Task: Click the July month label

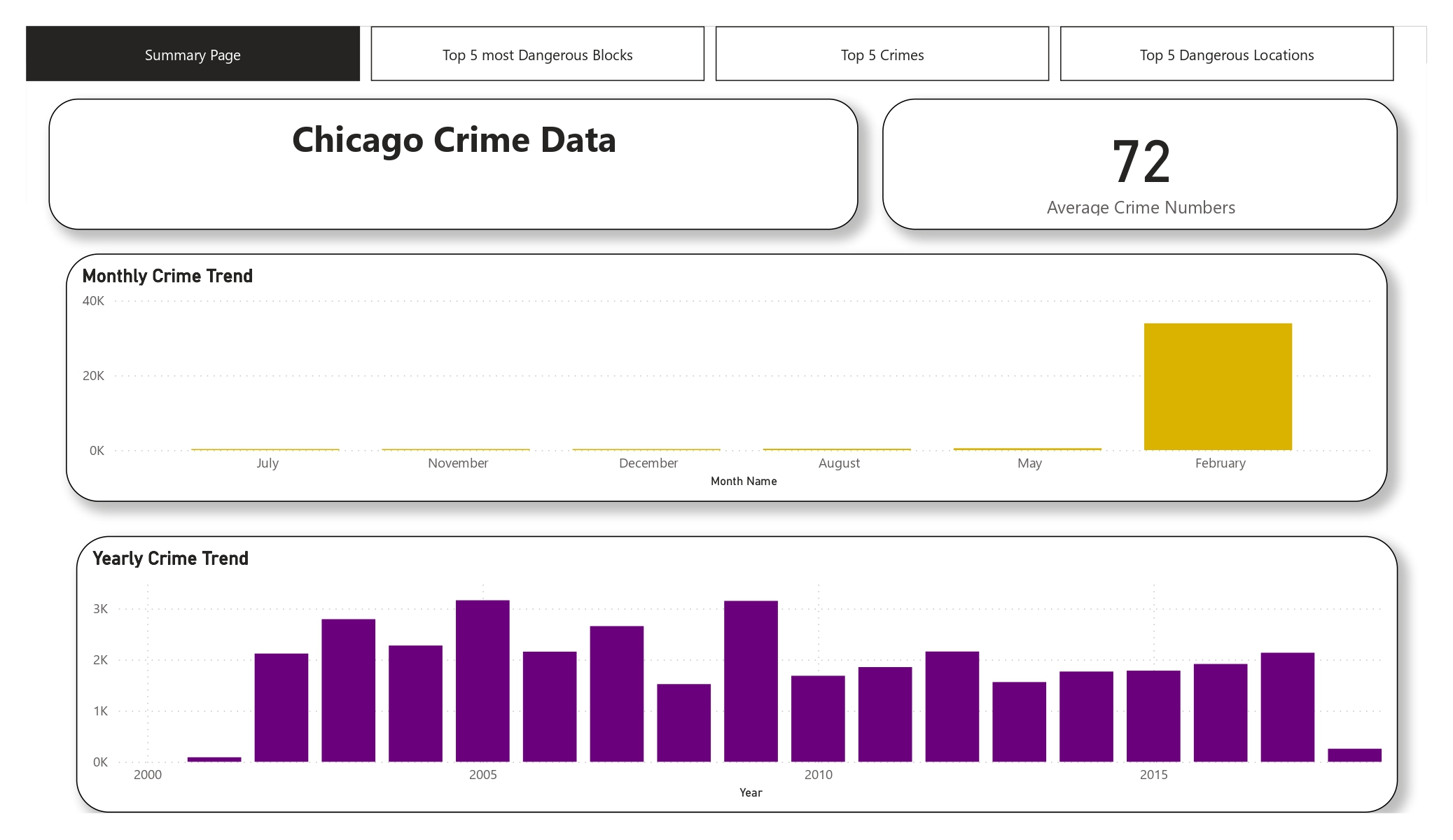Action: pos(267,463)
